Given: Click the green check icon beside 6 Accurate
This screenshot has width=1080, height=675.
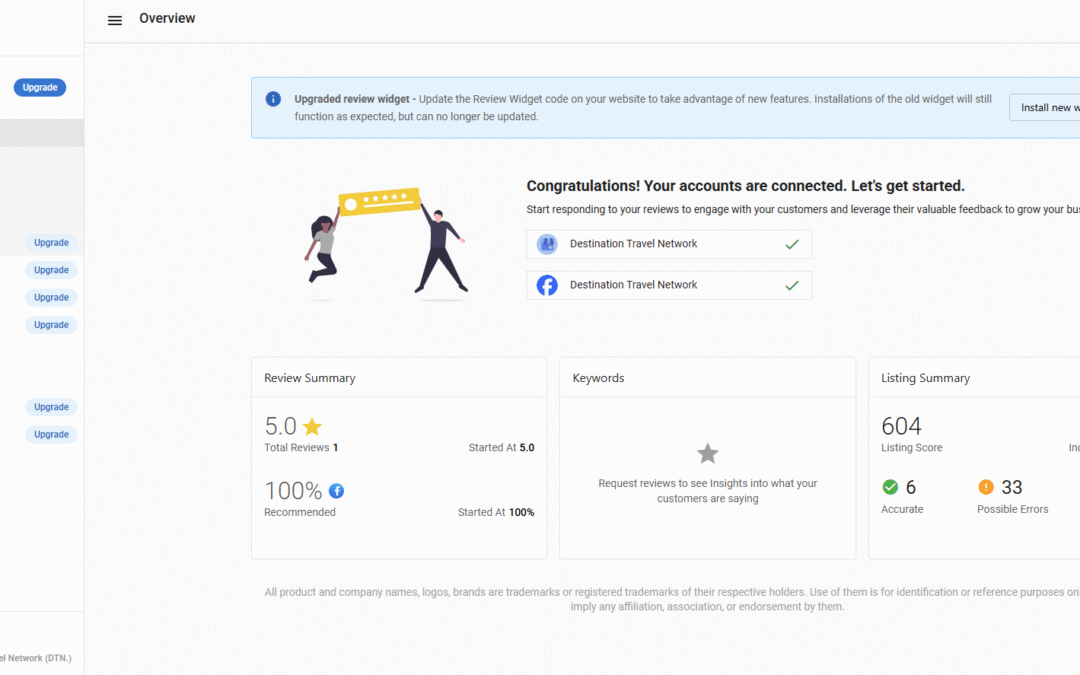Looking at the screenshot, I should pos(890,487).
